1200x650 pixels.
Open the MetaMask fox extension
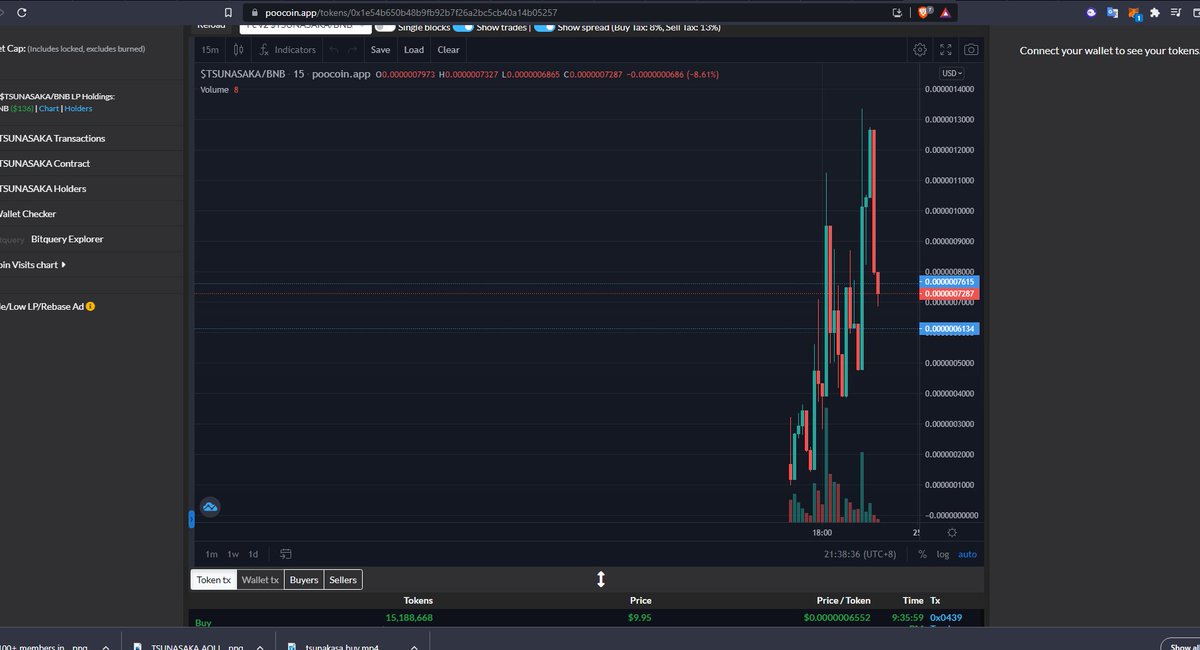click(x=1135, y=12)
